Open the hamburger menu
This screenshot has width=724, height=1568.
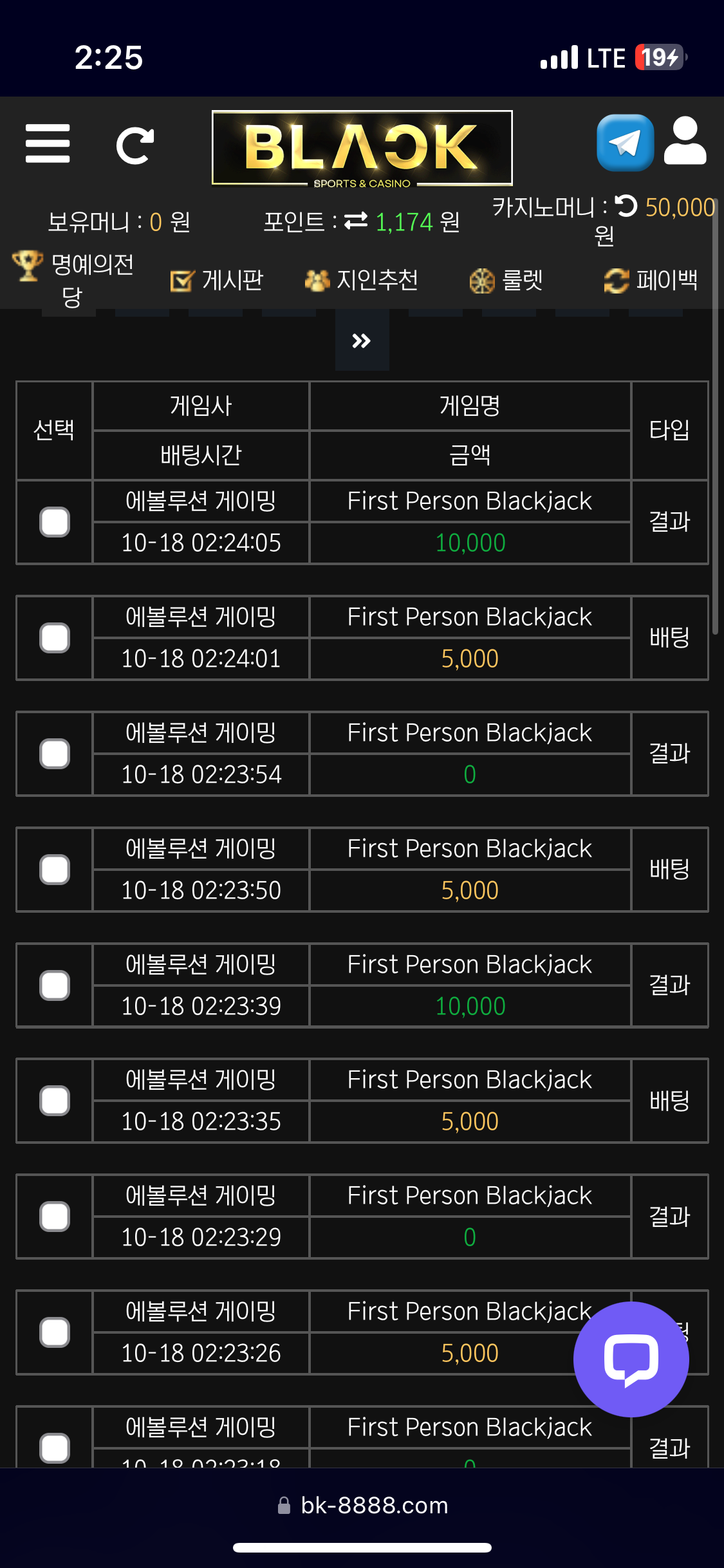48,144
